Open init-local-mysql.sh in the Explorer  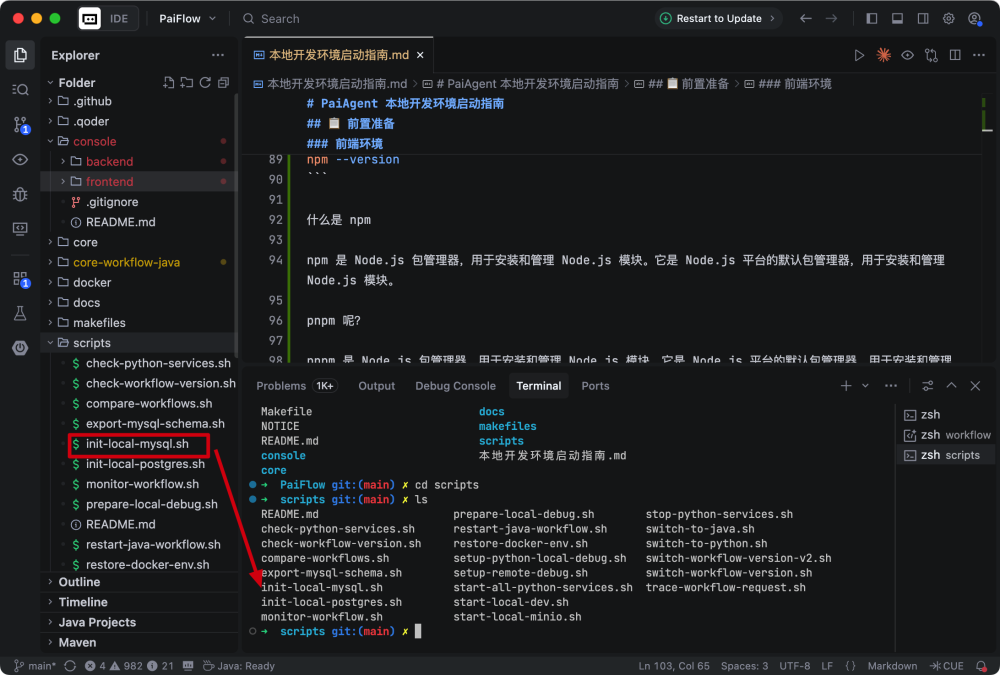tap(137, 444)
